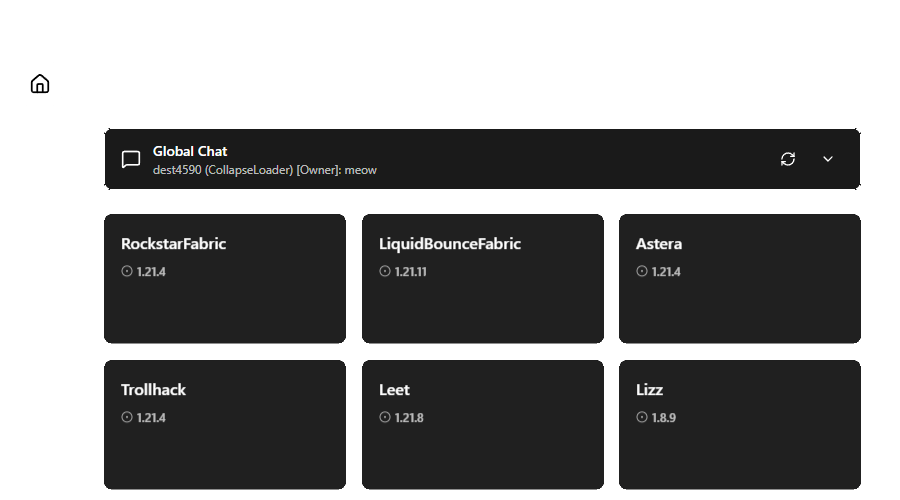Image resolution: width=900 pixels, height=500 pixels.
Task: Open the Astera client card
Action: (739, 279)
